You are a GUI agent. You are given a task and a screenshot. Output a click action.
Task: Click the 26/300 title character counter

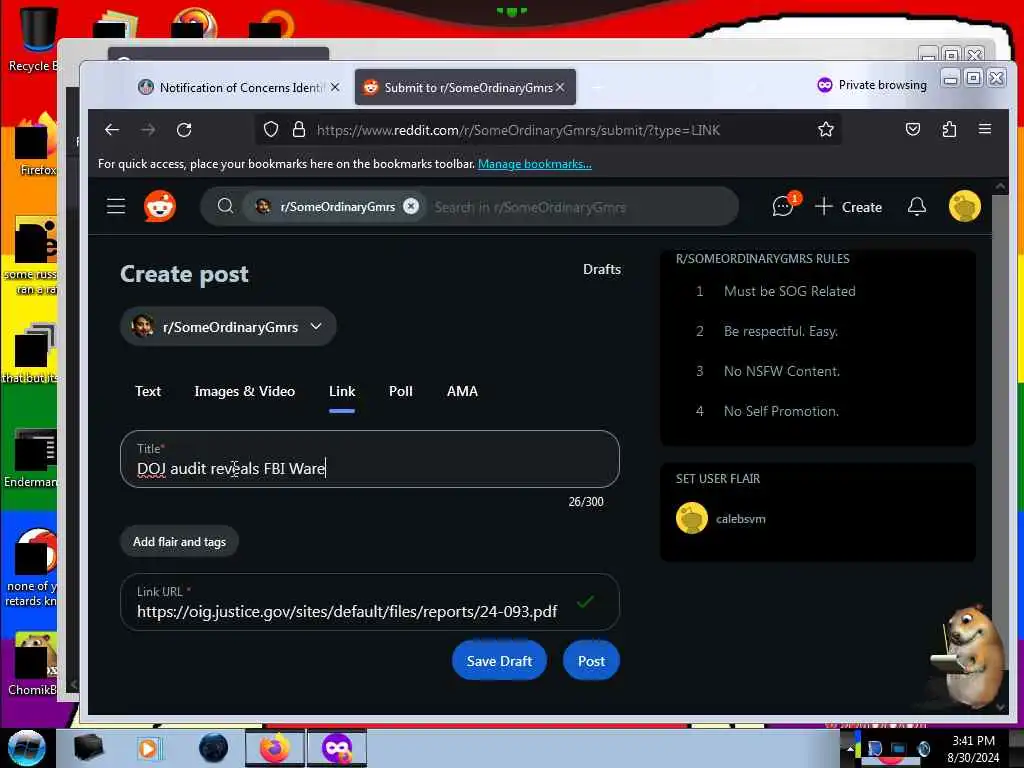coord(586,502)
